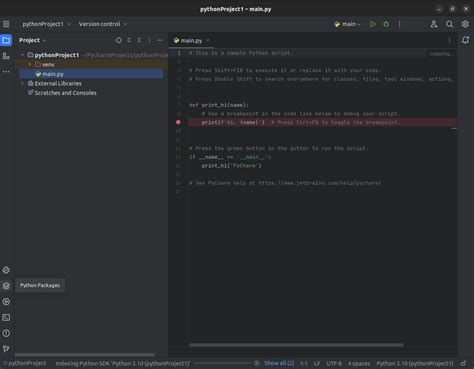Collapse the pythonProject1 root folder
This screenshot has width=474, height=369.
tap(22, 55)
